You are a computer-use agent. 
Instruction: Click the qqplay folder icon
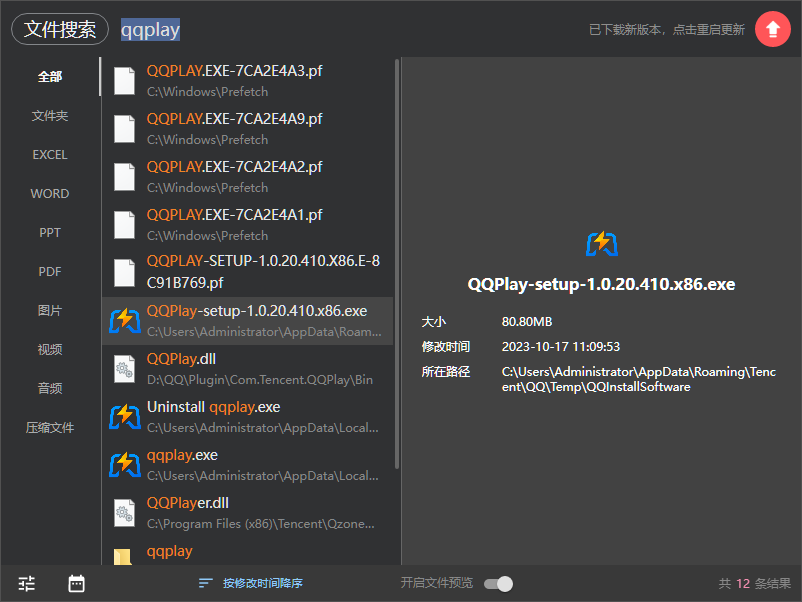[x=123, y=556]
